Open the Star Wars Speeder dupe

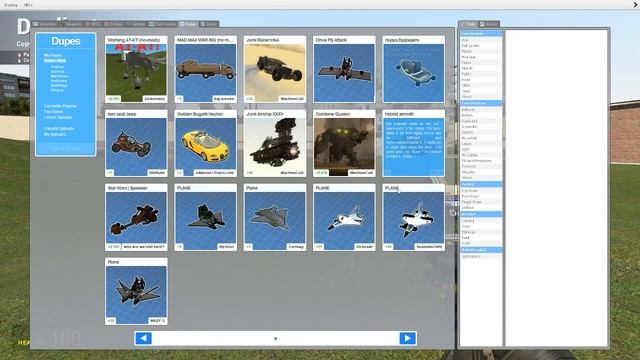click(136, 217)
